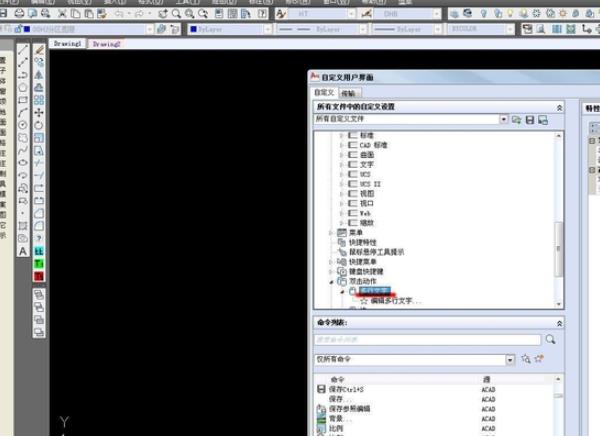The height and width of the screenshot is (436, 600).
Task: Select 保存Ctrl+S command in list
Action: tap(351, 389)
